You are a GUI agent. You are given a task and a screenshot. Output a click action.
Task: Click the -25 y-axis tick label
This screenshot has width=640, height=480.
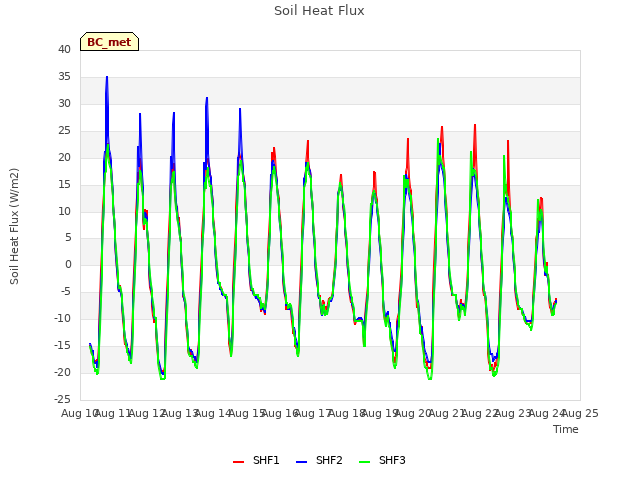click(62, 399)
